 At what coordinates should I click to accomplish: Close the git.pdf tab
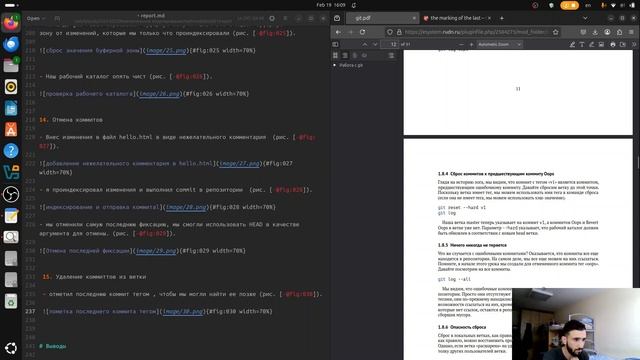click(x=414, y=18)
